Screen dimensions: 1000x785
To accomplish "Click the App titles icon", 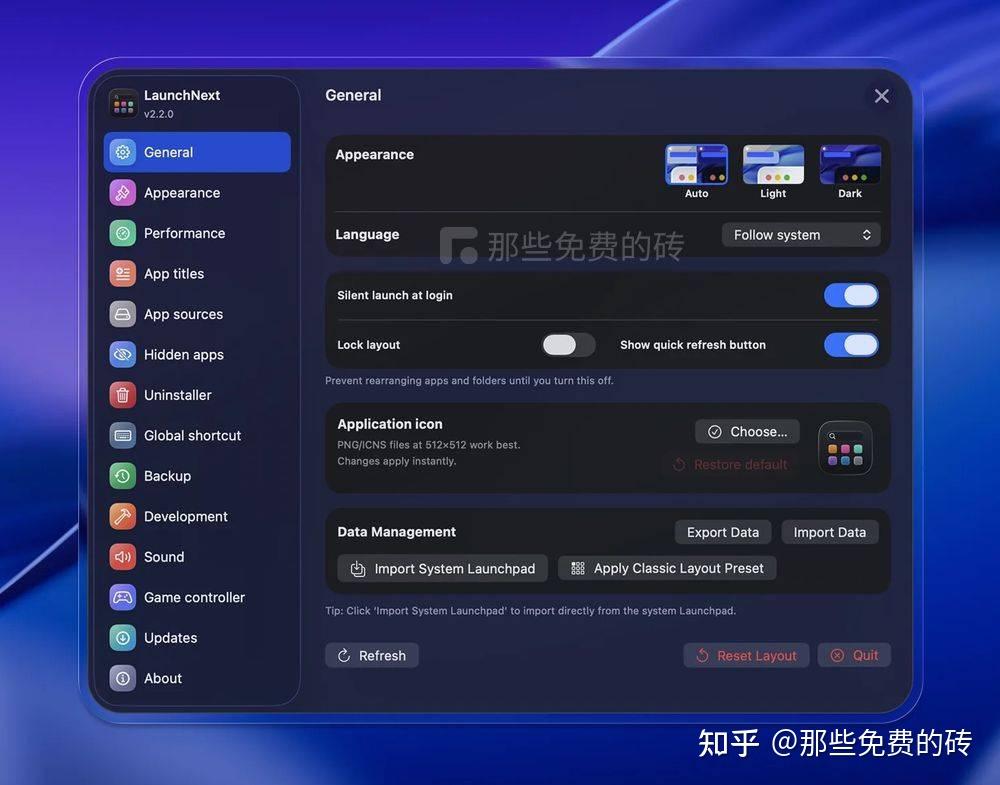I will [122, 274].
